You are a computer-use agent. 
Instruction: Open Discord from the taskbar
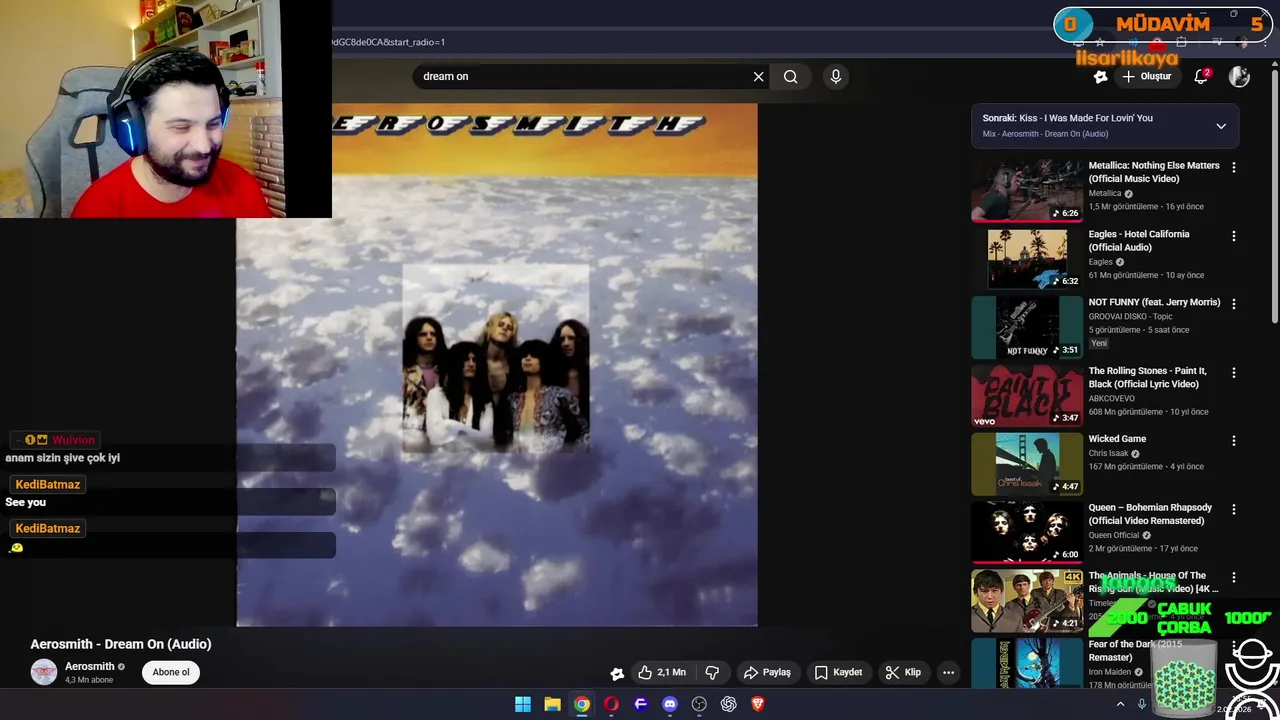click(x=670, y=704)
